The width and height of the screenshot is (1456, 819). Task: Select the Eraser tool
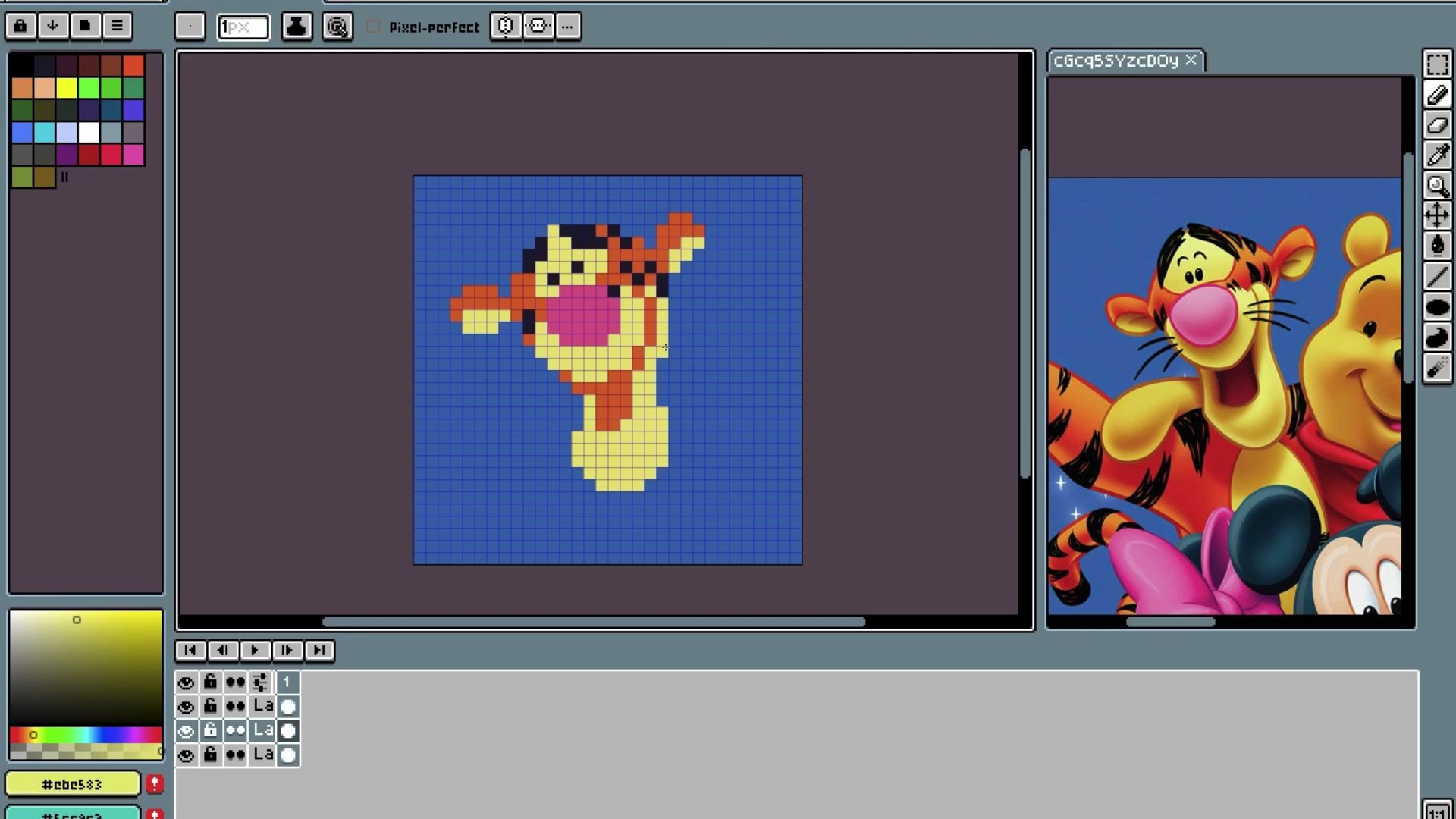point(1437,125)
